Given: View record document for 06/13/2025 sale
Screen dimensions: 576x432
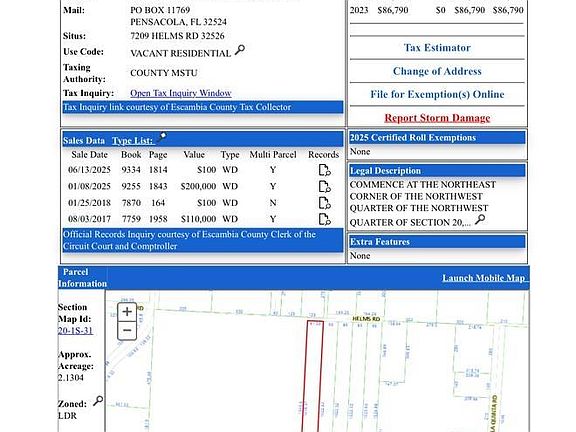Looking at the screenshot, I should click(x=324, y=170).
